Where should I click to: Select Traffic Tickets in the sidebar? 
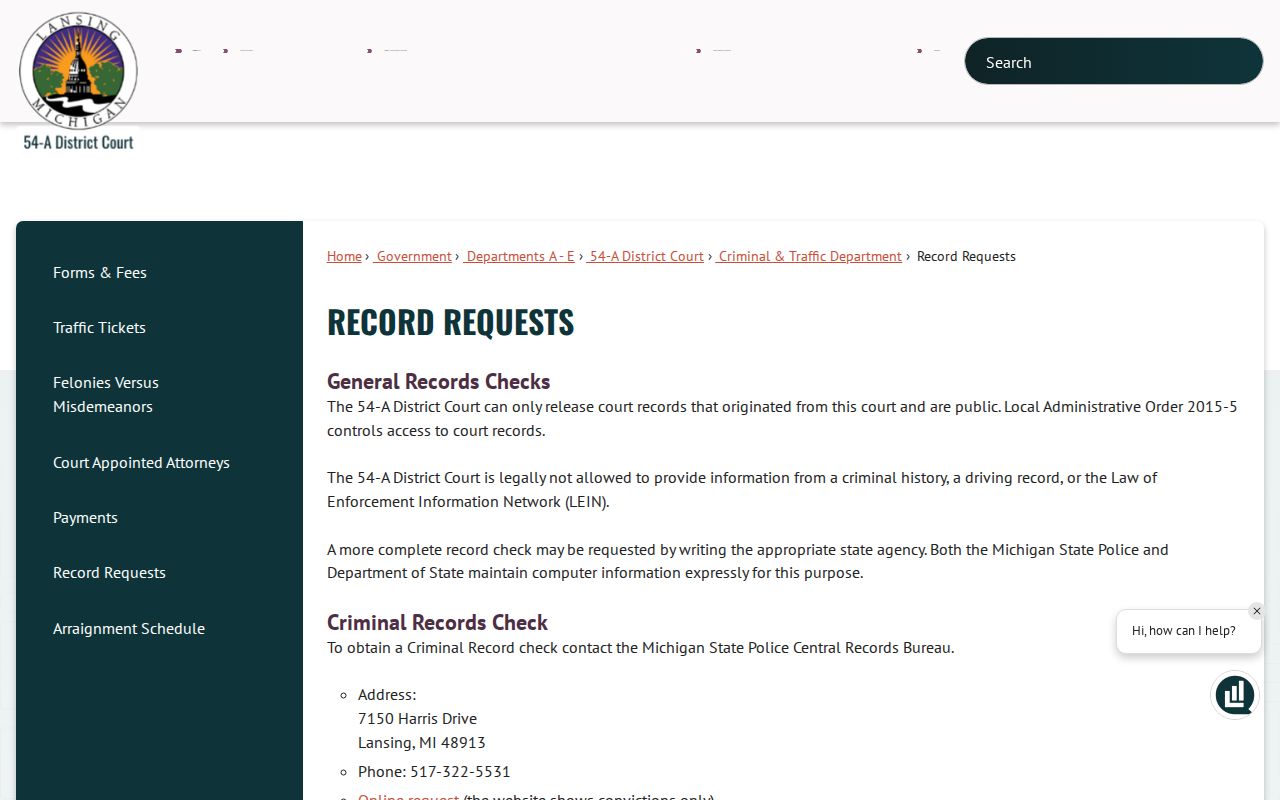coord(99,327)
